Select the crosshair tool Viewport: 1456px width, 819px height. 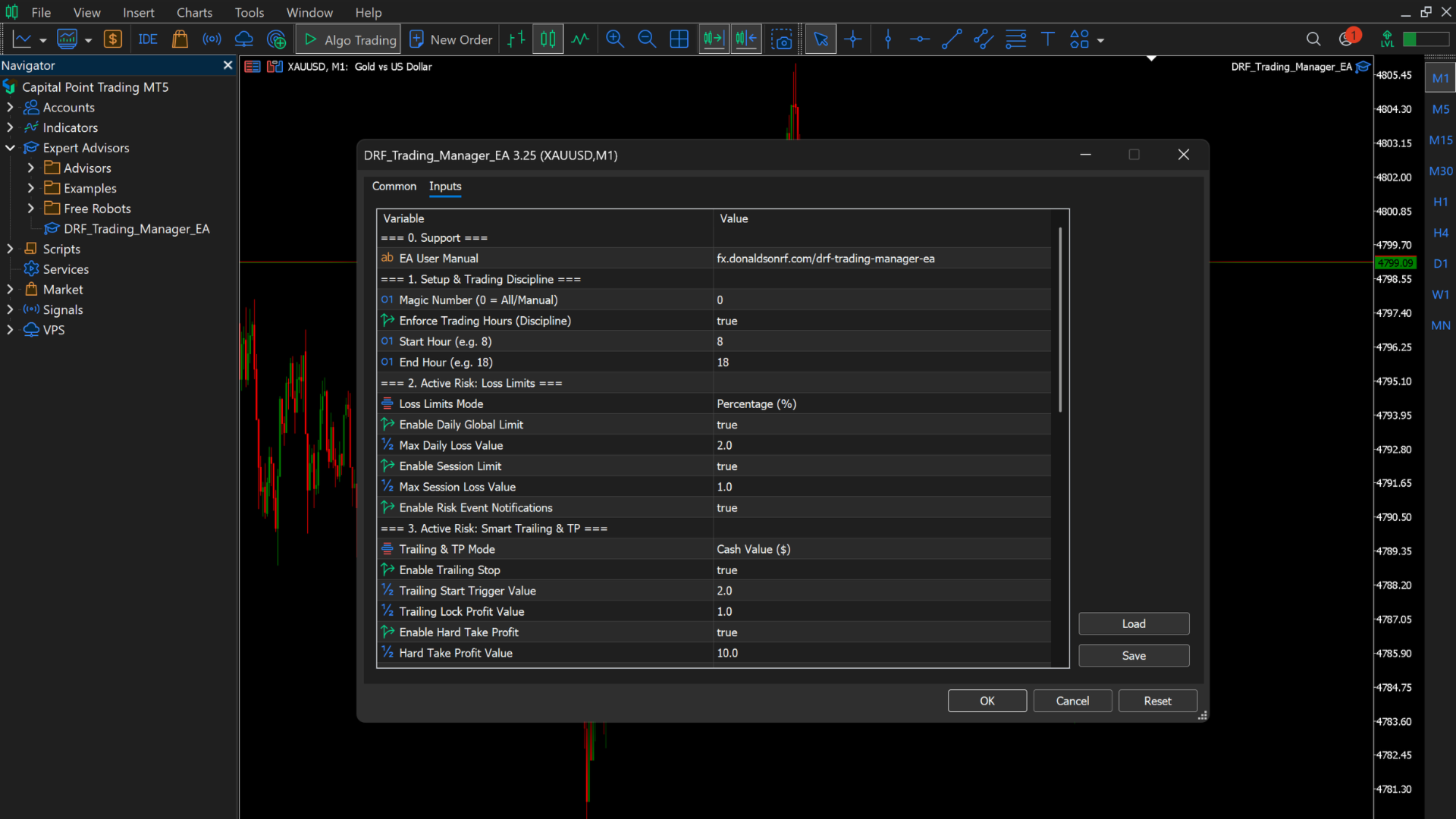(x=853, y=39)
